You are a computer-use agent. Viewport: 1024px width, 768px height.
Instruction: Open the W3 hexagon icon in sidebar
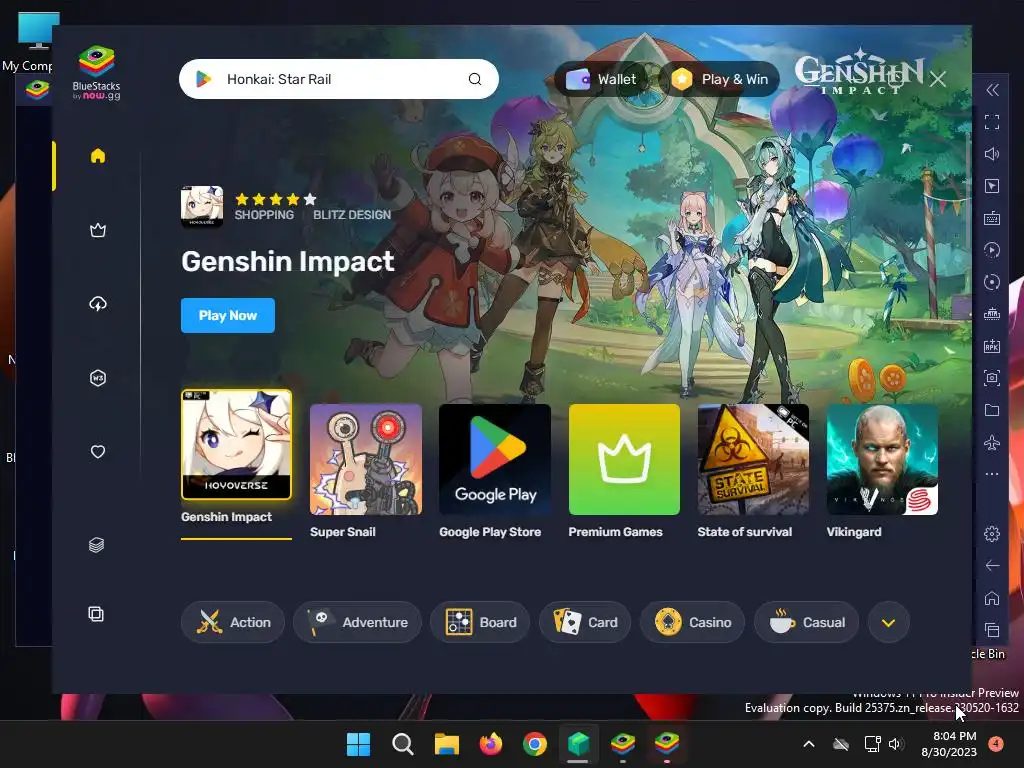(98, 378)
